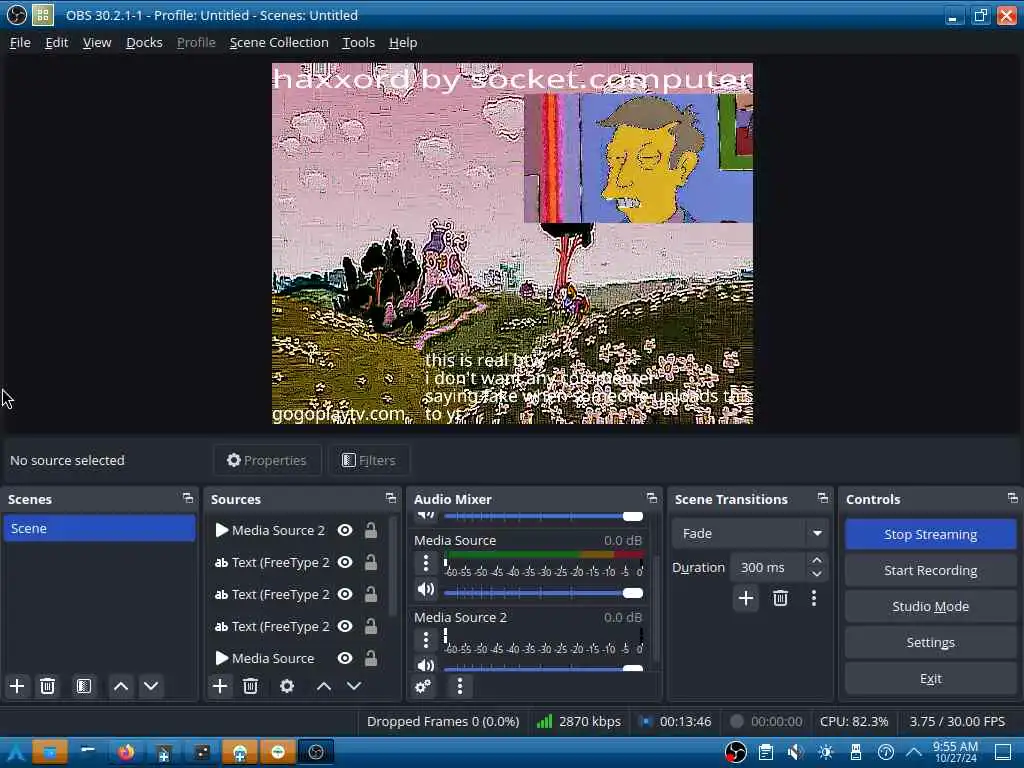Remove selected source with trash icon
The image size is (1024, 768).
[250, 686]
